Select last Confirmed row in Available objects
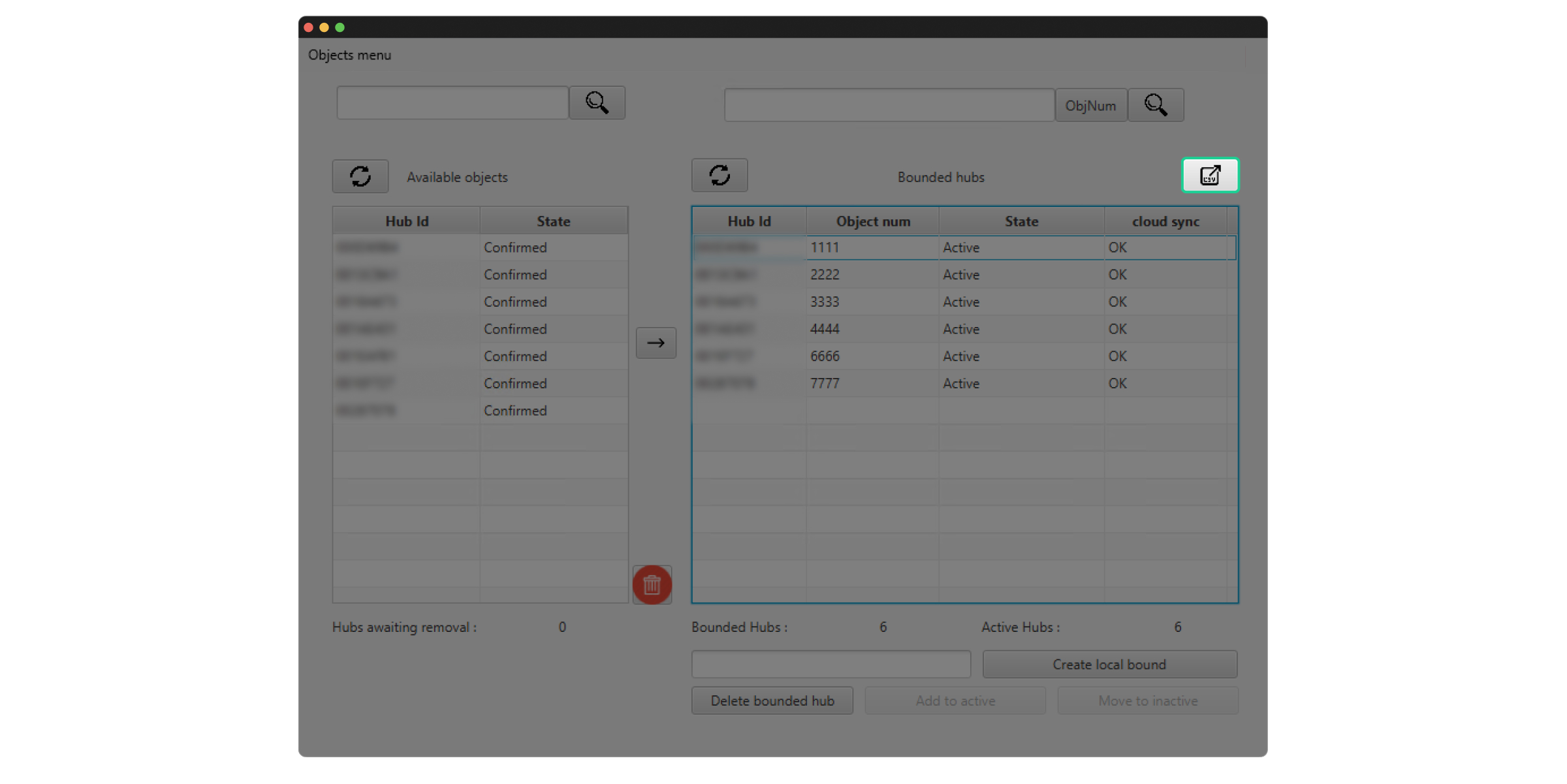 point(480,411)
